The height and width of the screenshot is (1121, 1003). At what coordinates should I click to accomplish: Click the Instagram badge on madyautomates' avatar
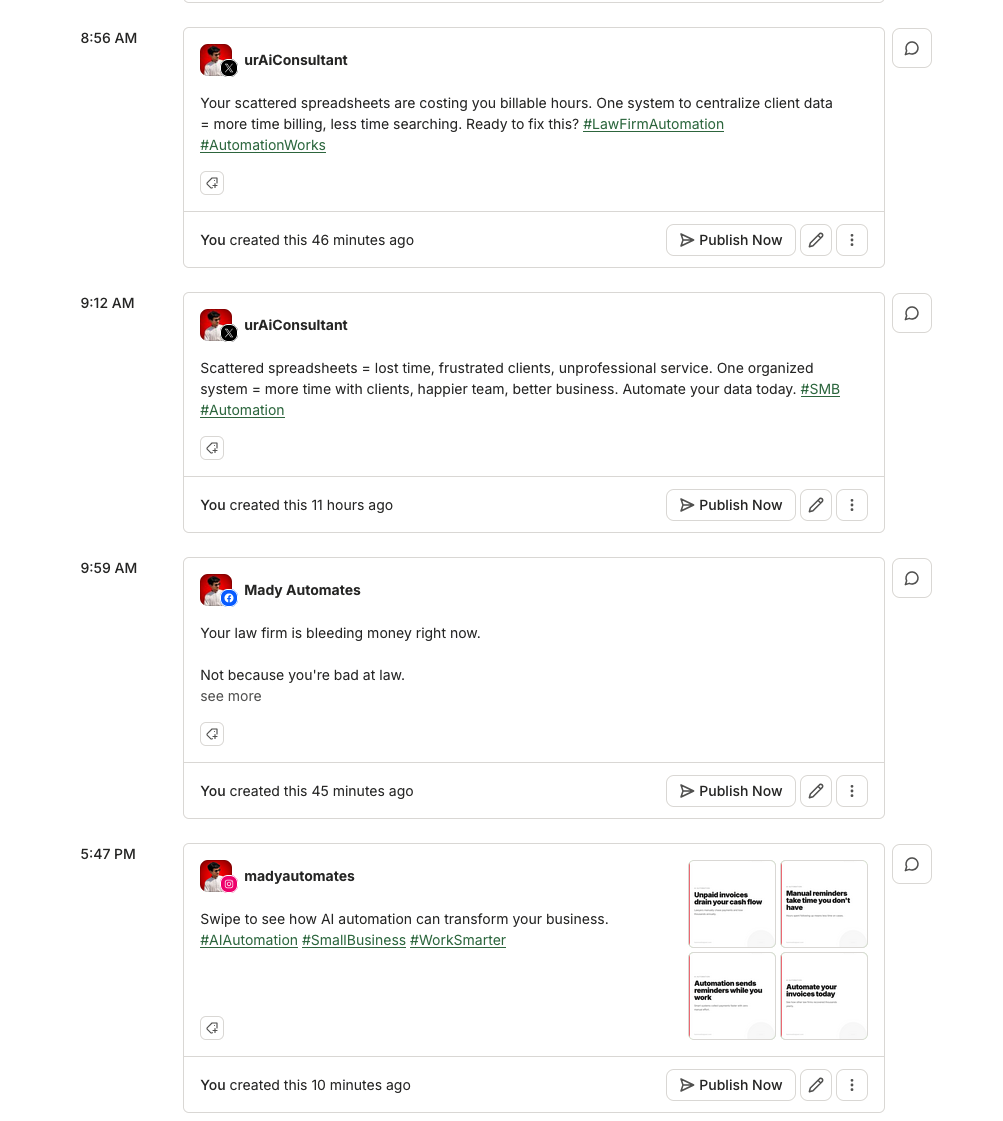229,884
